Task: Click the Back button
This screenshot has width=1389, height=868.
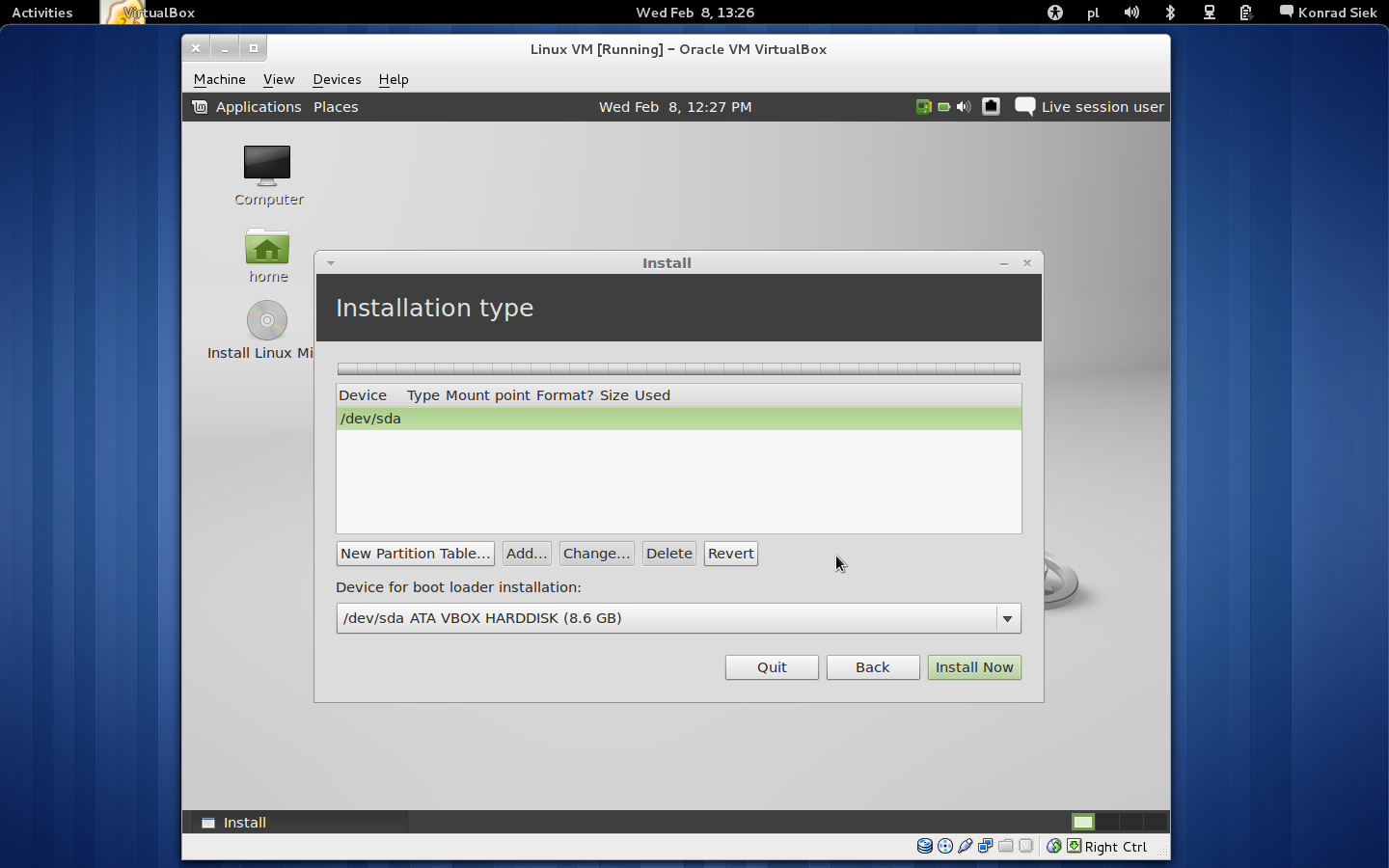Action: pyautogui.click(x=873, y=667)
